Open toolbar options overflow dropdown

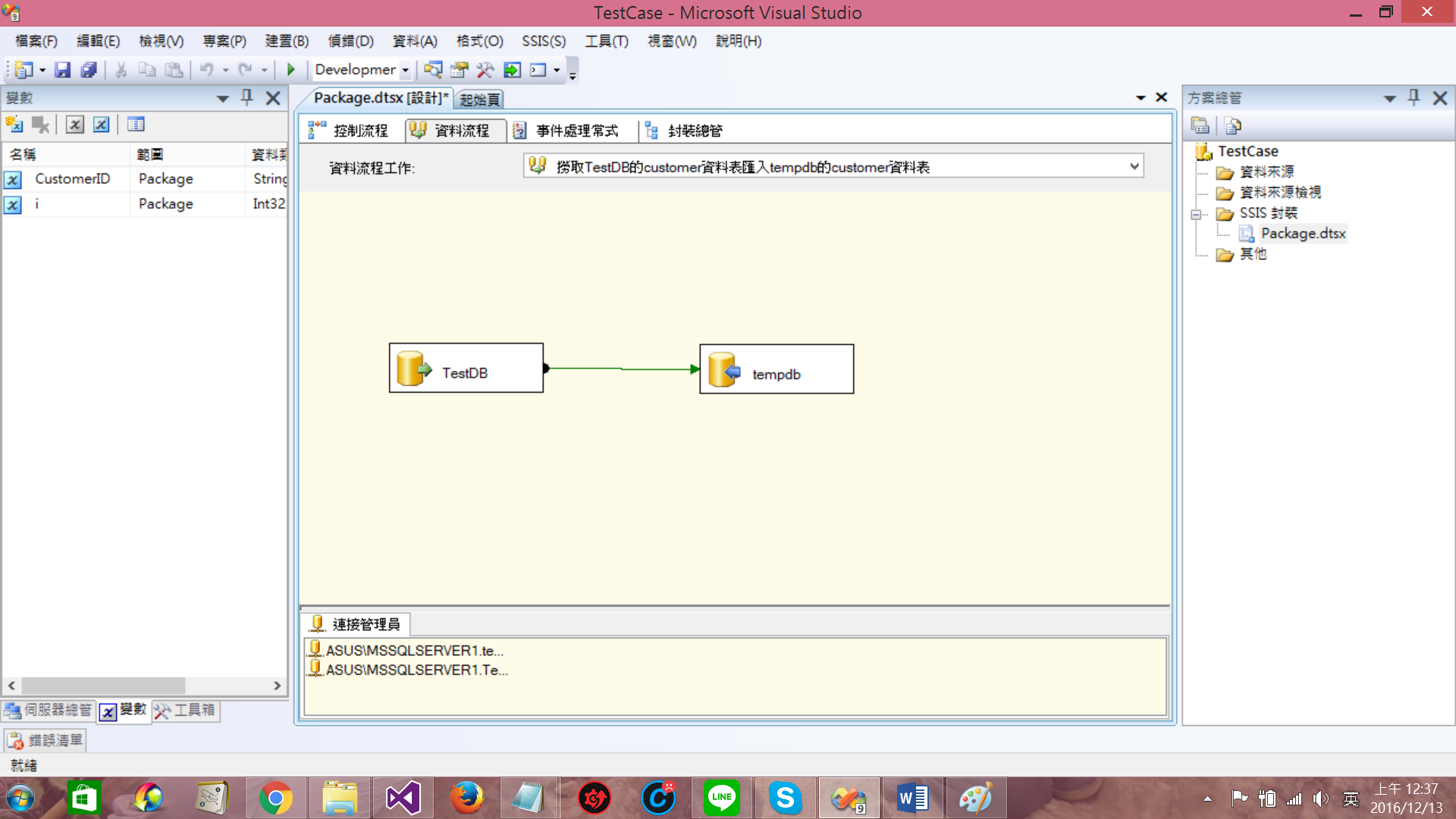[x=573, y=75]
